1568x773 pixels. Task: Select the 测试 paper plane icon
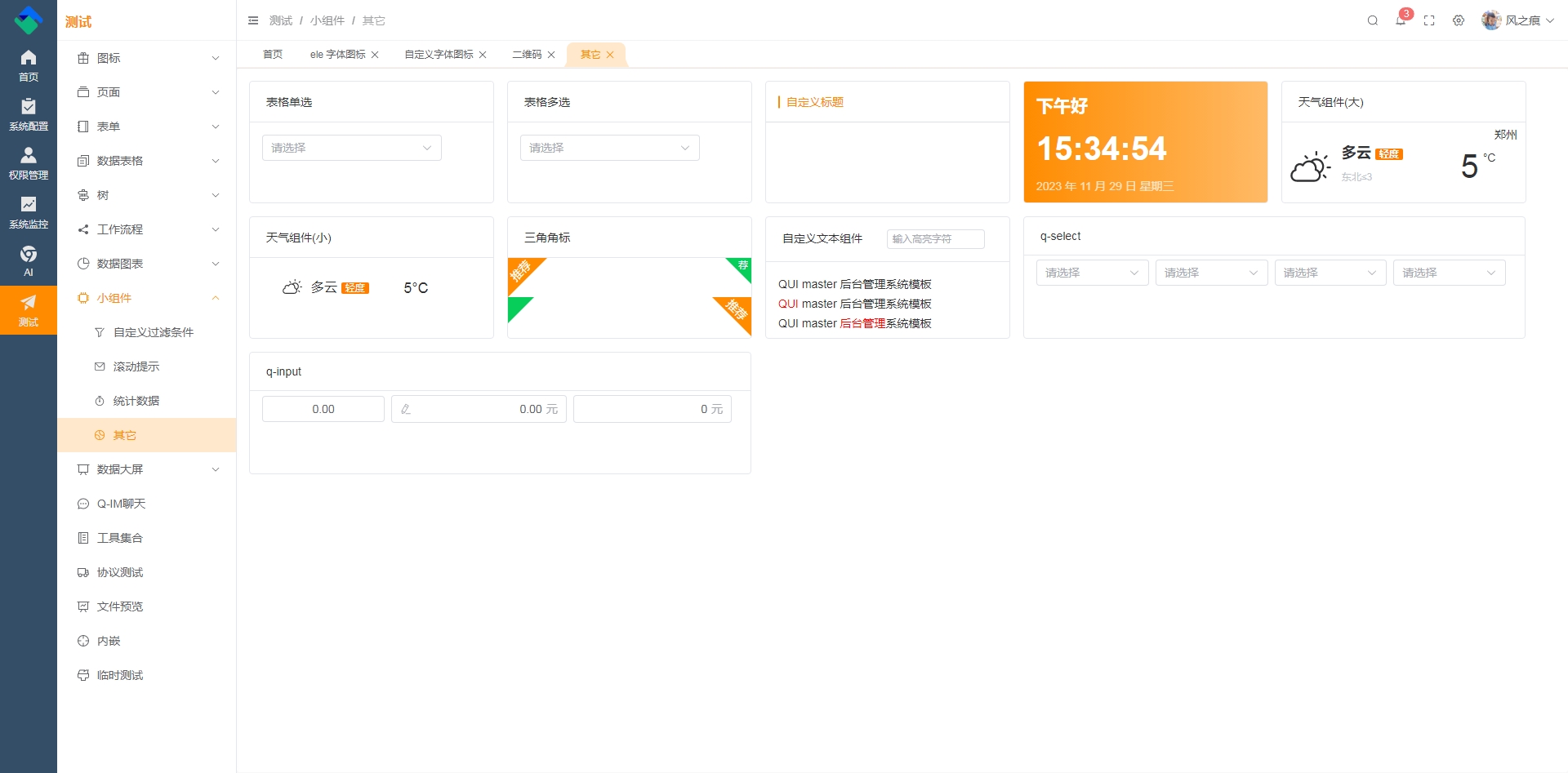tap(29, 302)
